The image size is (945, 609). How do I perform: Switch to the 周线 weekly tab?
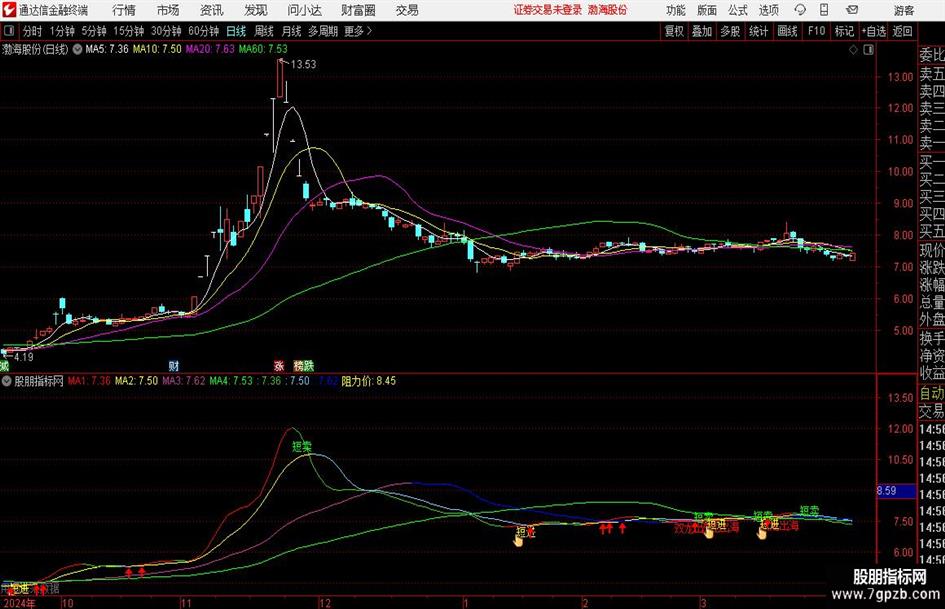pos(264,31)
